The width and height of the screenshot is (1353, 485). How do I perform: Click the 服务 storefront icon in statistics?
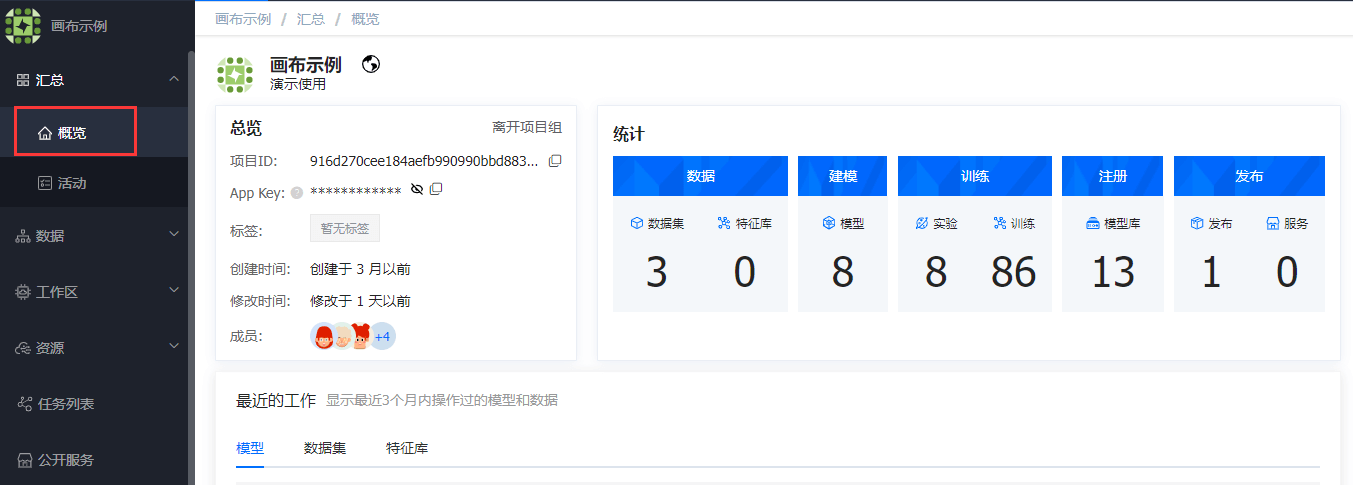(x=1273, y=223)
